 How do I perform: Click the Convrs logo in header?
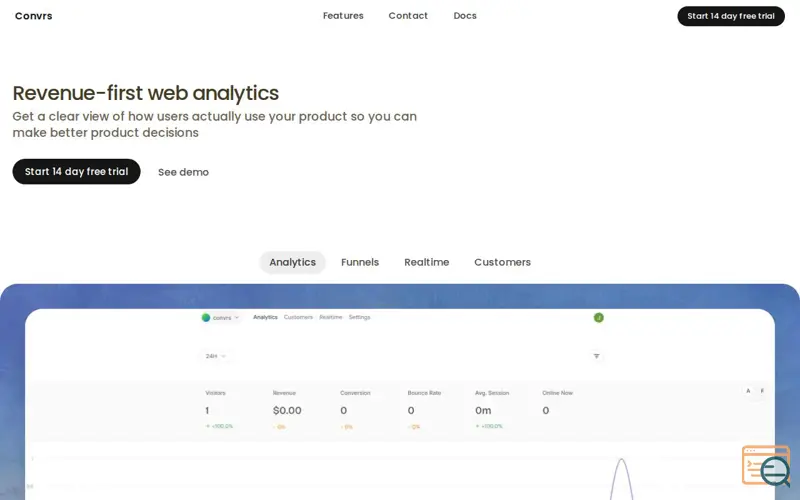point(34,16)
